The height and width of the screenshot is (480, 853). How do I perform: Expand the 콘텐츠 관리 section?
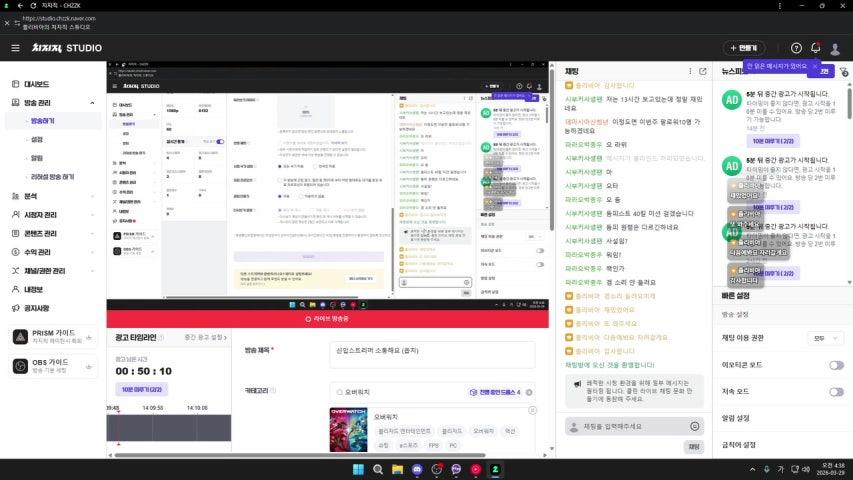pos(92,233)
